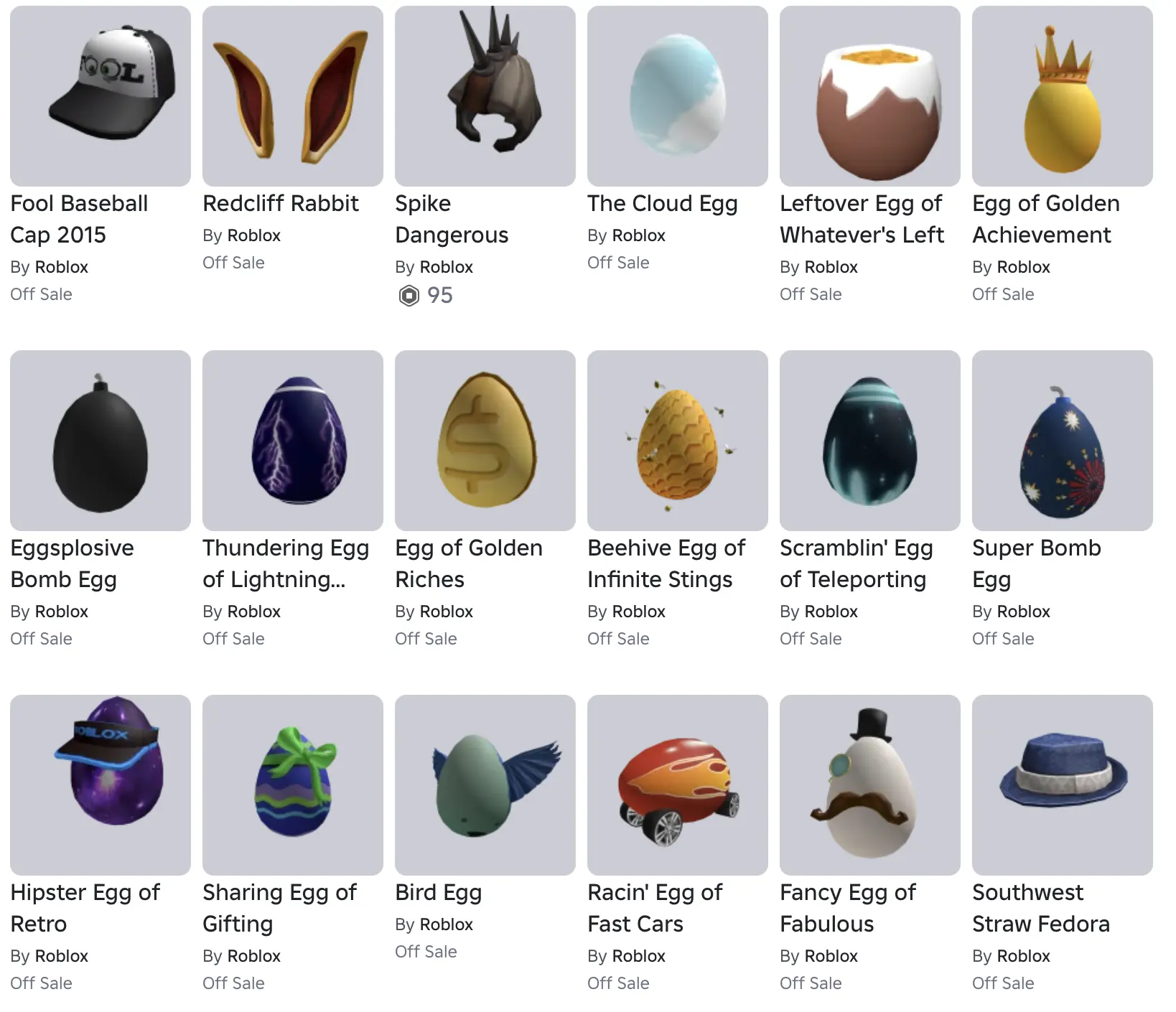Click Roblox creator link under Bird Egg
The height and width of the screenshot is (1012, 1176).
click(446, 924)
